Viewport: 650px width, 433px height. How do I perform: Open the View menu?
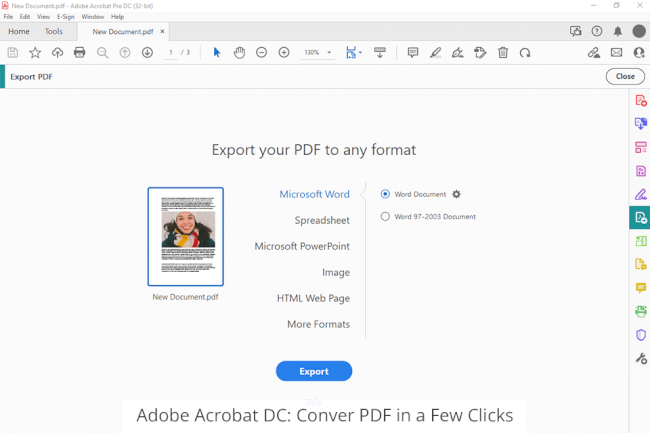click(x=44, y=17)
